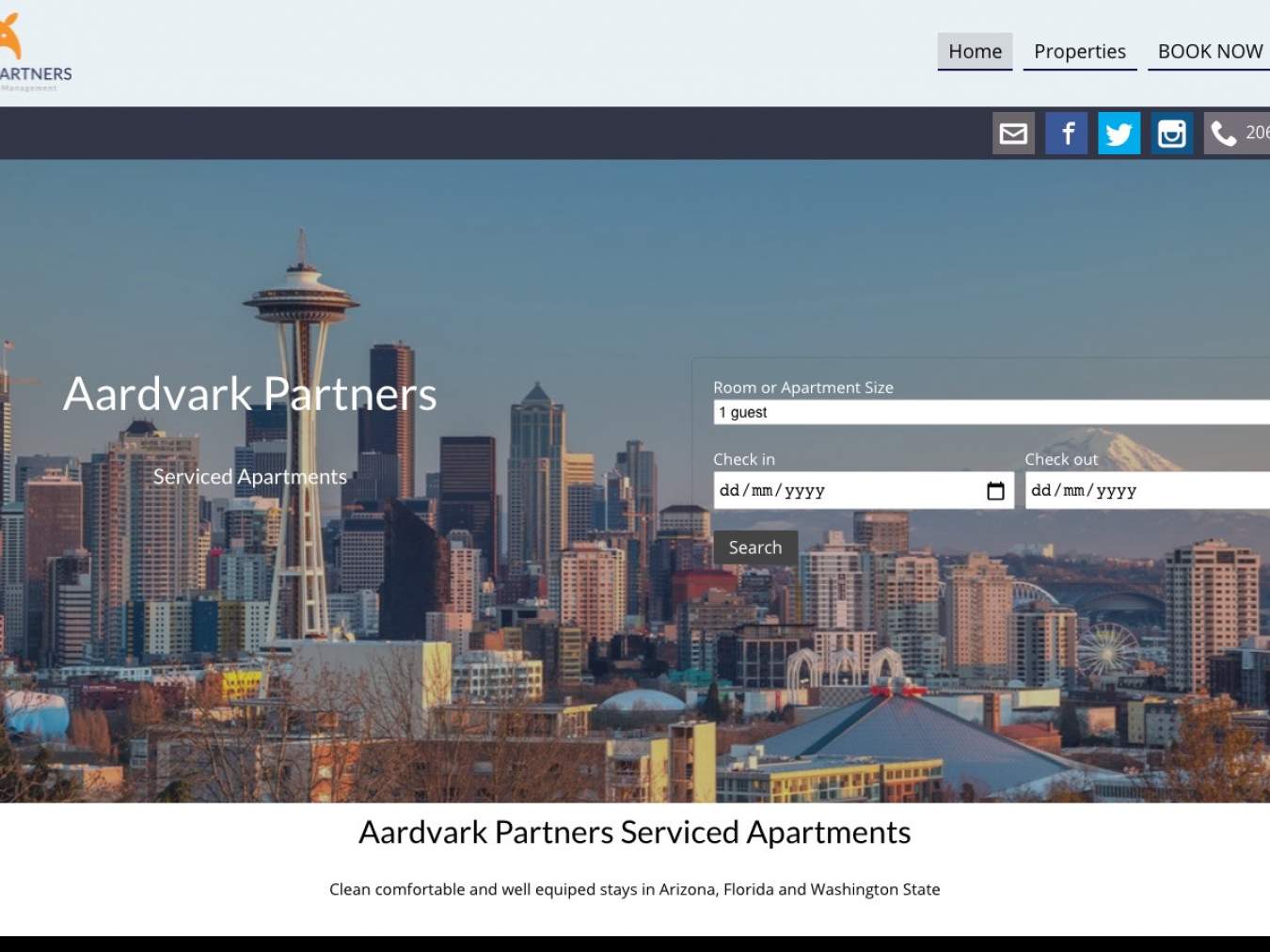
Task: Click the phone handset icon
Action: click(x=1224, y=134)
